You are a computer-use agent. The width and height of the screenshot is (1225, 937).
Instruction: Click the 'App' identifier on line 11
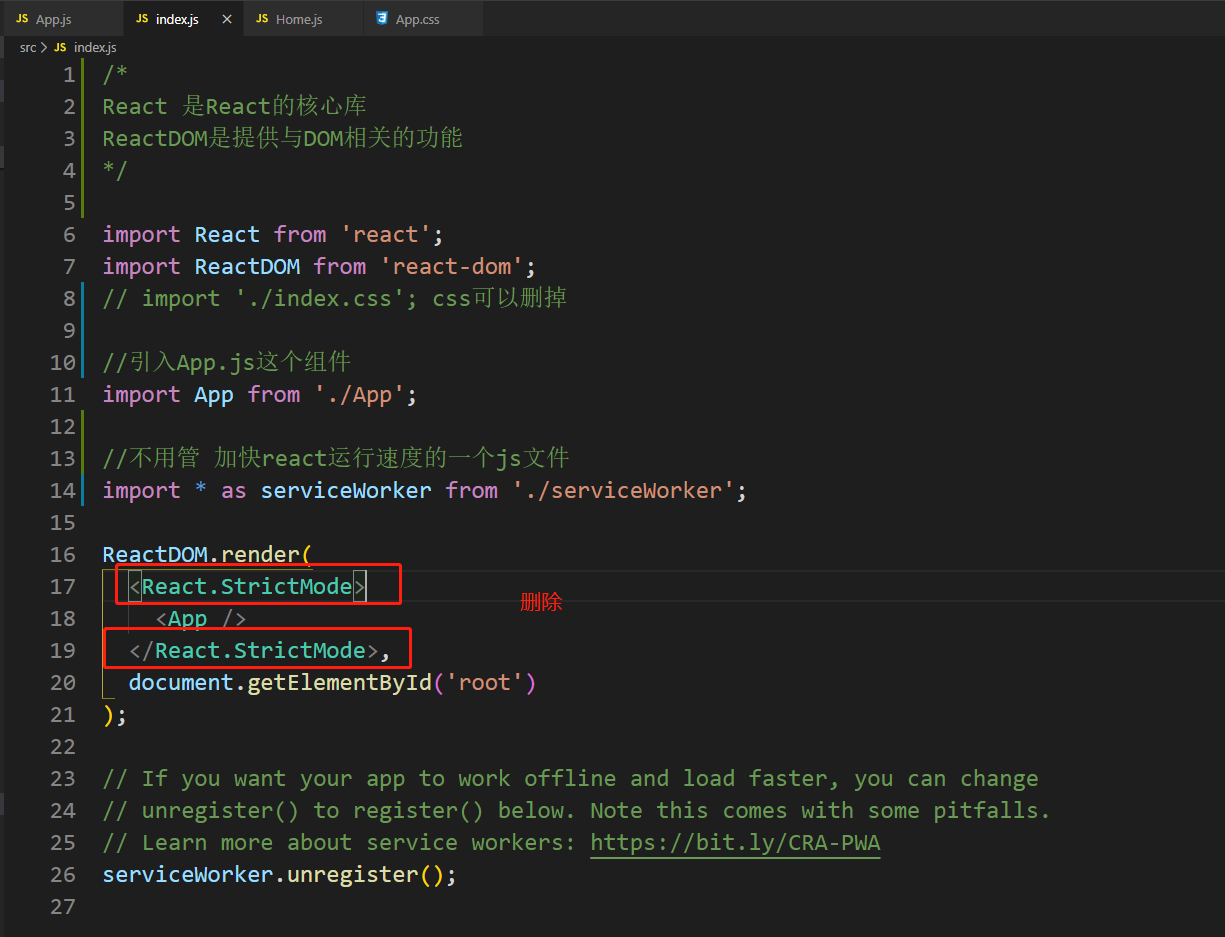pyautogui.click(x=214, y=395)
